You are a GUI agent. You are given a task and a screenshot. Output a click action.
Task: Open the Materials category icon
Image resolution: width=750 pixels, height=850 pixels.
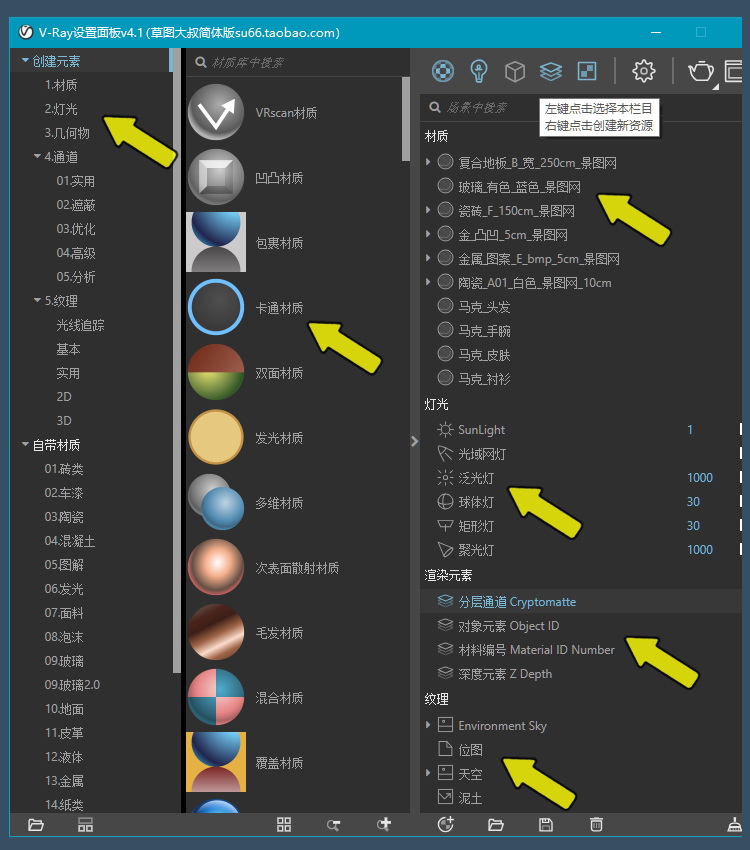pyautogui.click(x=443, y=71)
